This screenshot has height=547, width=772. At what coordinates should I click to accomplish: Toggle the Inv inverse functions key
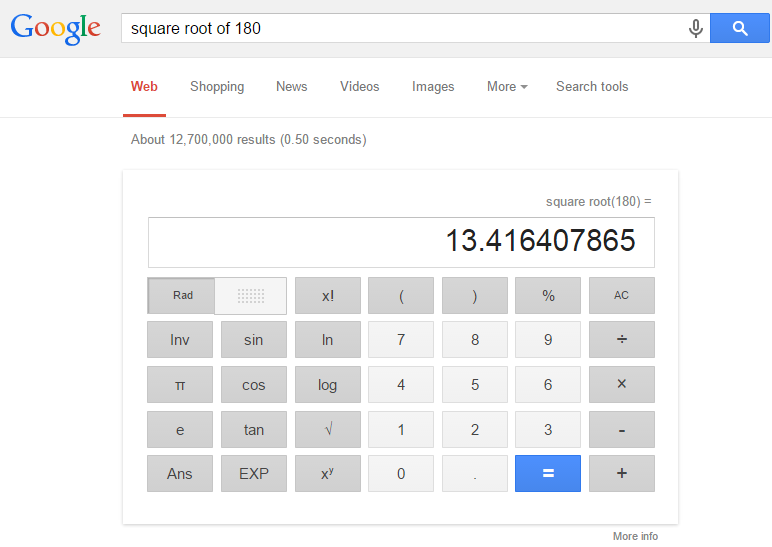(180, 340)
